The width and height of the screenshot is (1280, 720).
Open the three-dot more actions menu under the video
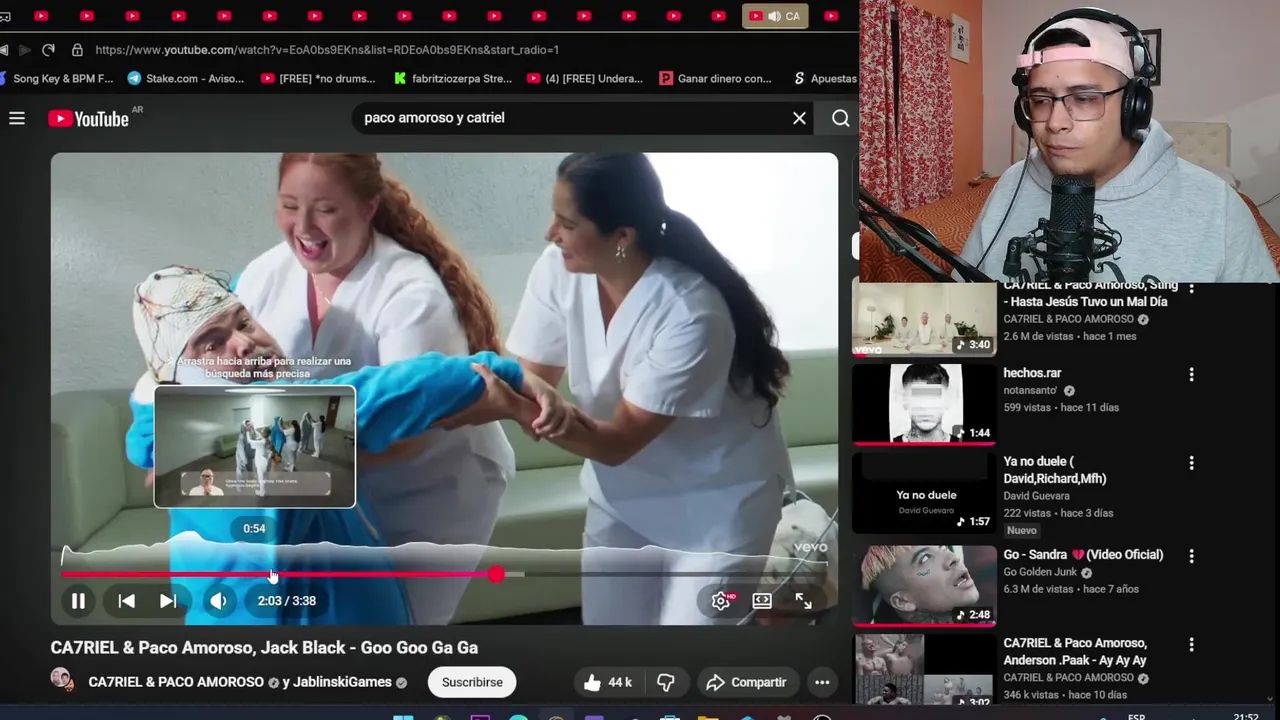pyautogui.click(x=822, y=682)
